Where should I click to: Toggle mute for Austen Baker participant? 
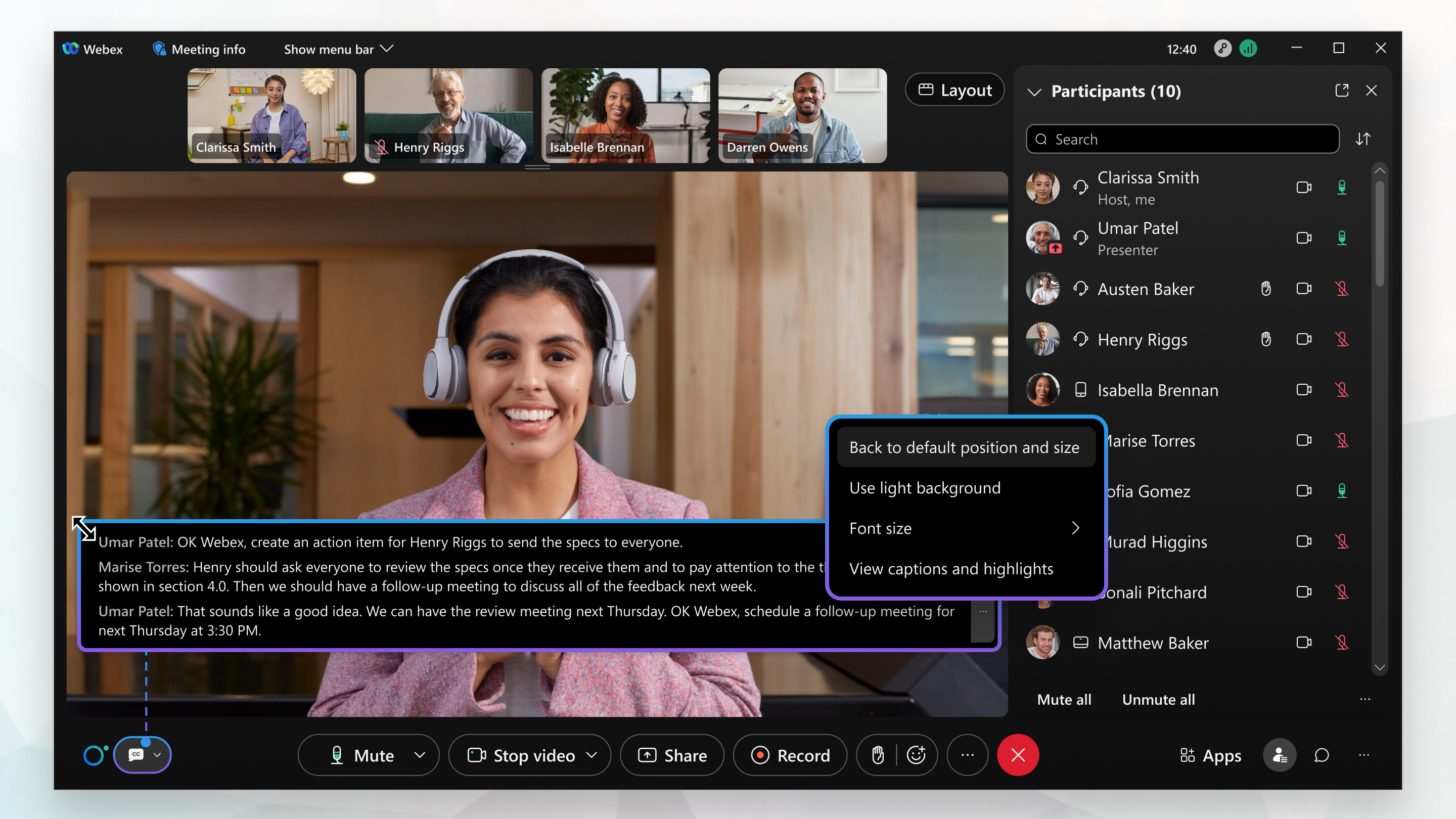(x=1342, y=289)
